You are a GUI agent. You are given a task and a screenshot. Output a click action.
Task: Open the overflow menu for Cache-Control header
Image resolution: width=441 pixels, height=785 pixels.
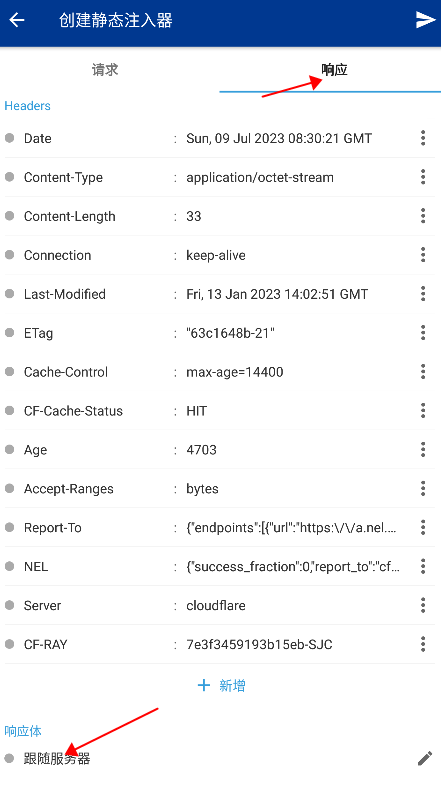(x=423, y=371)
